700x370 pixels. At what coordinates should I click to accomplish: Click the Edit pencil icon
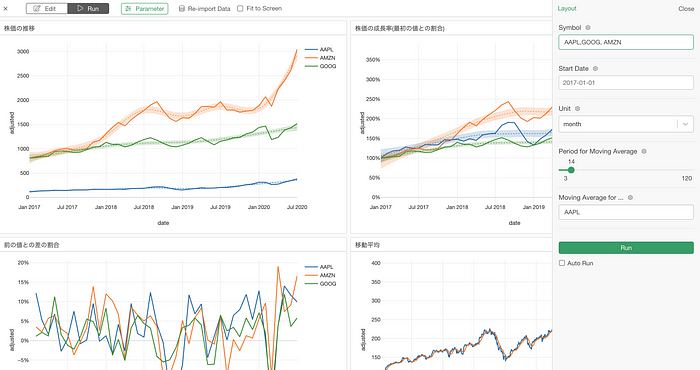coord(37,8)
